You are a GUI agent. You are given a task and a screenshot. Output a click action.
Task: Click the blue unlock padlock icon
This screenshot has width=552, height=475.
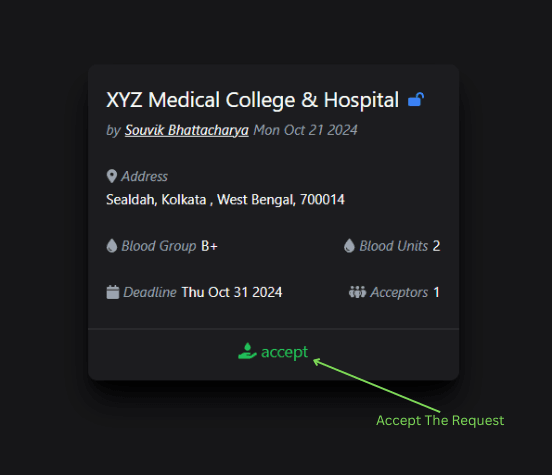[416, 99]
